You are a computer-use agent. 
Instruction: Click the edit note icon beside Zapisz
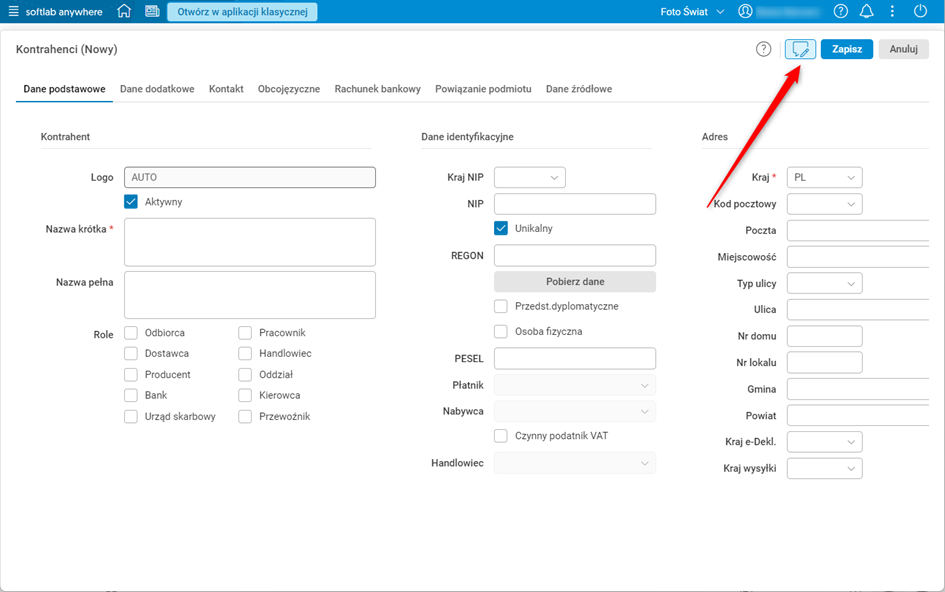tap(800, 49)
